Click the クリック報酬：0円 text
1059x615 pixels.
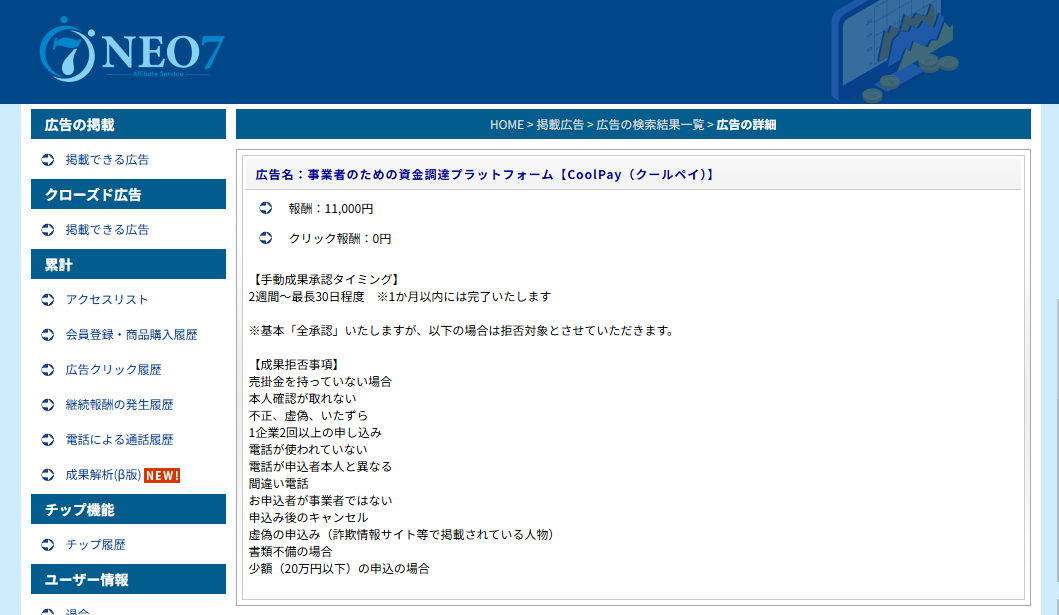click(x=340, y=239)
